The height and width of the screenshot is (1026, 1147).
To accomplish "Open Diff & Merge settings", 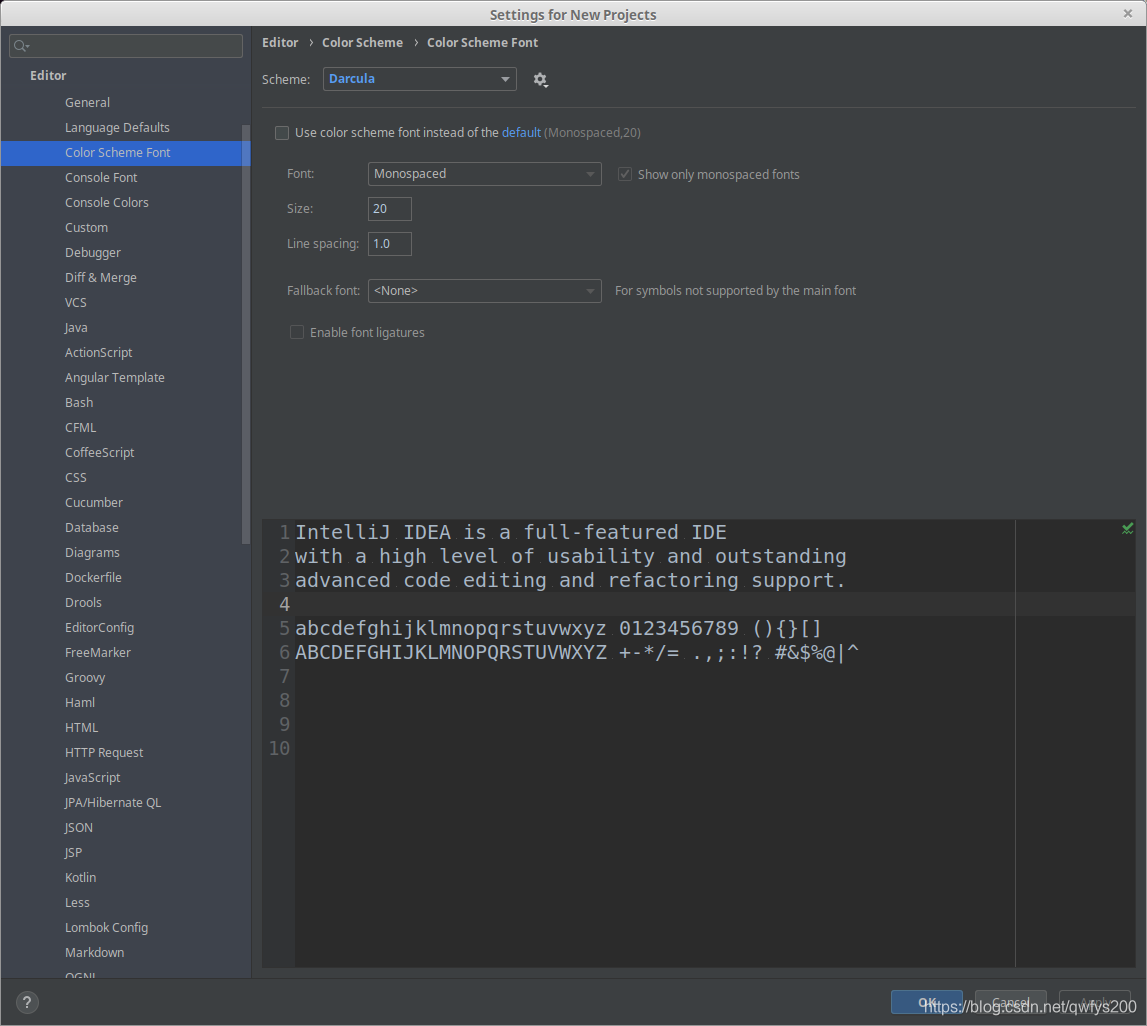I will pos(101,277).
